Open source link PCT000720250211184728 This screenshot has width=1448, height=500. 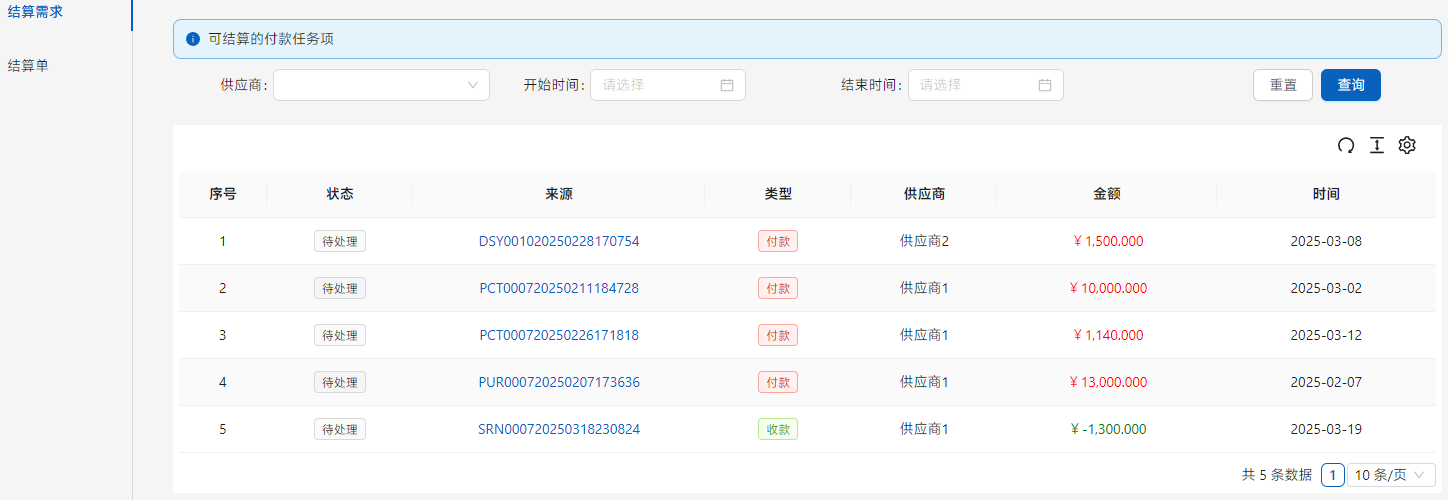[559, 288]
